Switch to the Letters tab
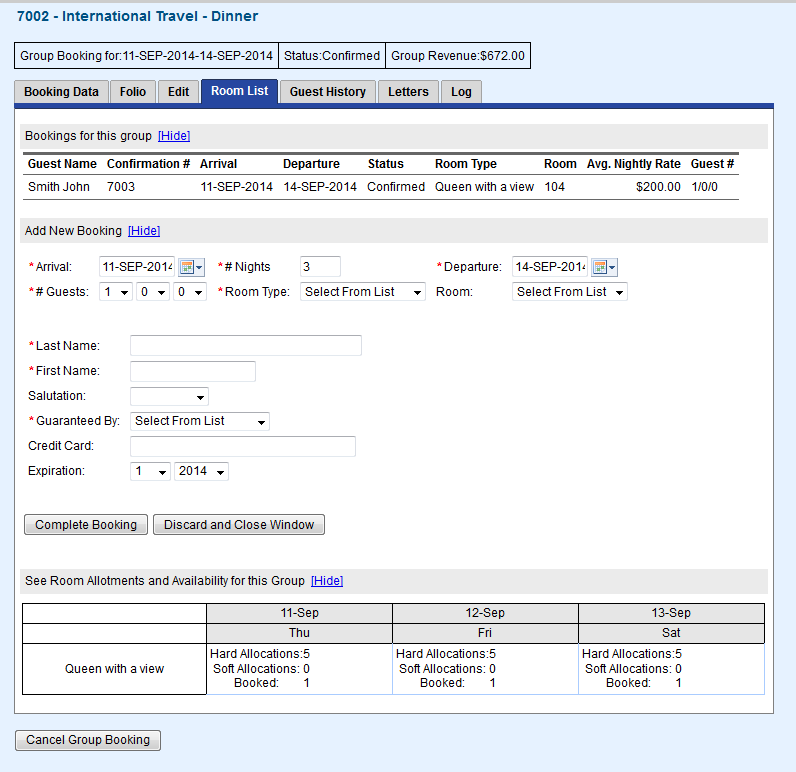This screenshot has height=772, width=796. (x=408, y=92)
